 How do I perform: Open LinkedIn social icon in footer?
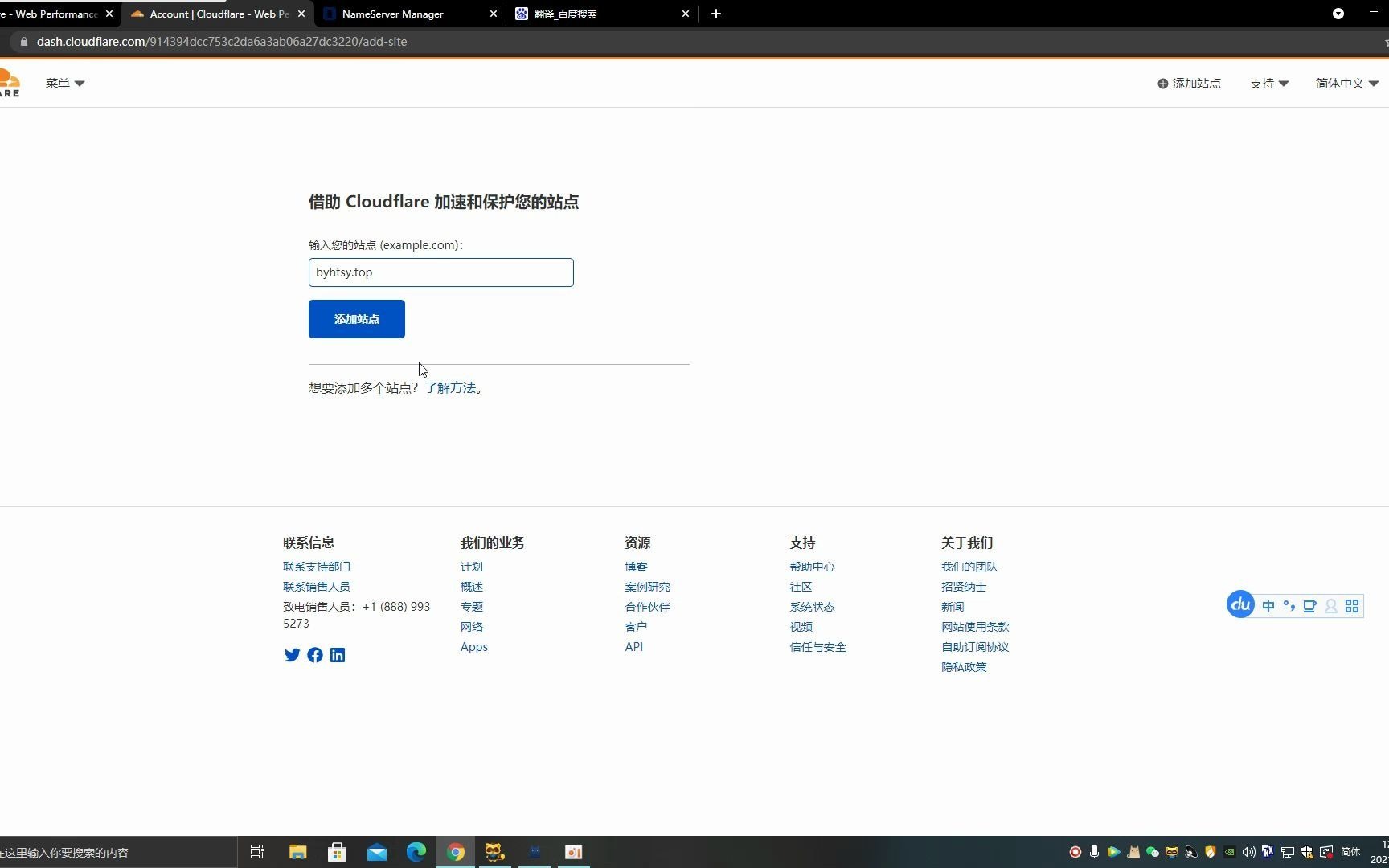point(338,655)
